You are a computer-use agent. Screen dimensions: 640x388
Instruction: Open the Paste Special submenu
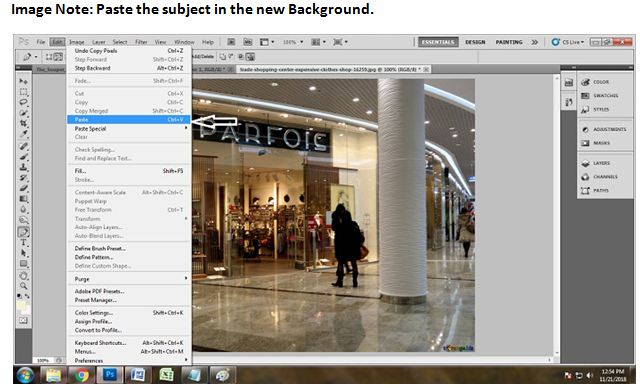(129, 129)
